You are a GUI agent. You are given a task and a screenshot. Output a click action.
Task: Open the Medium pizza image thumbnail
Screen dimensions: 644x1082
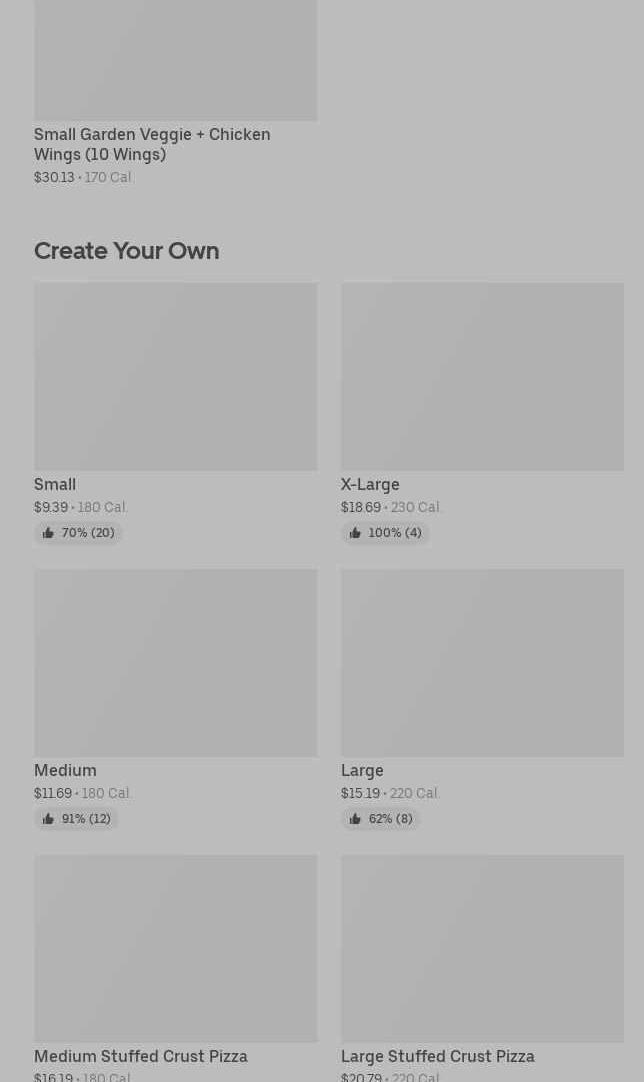click(175, 662)
